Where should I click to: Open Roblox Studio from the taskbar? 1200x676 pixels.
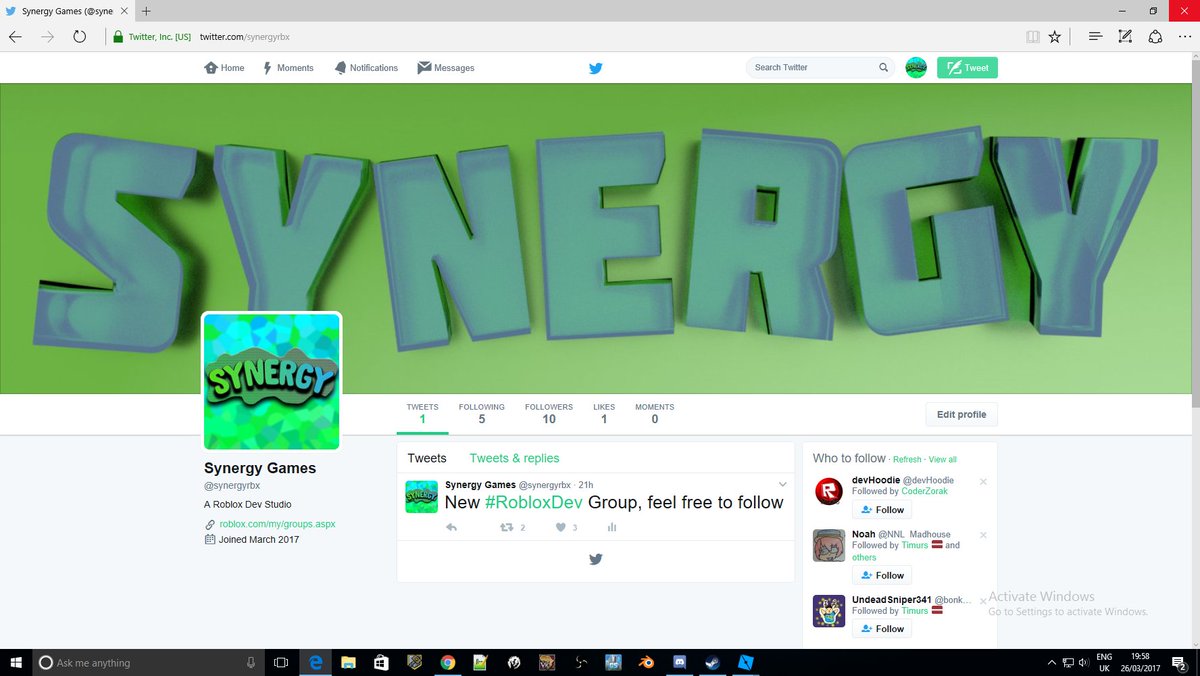coord(747,662)
